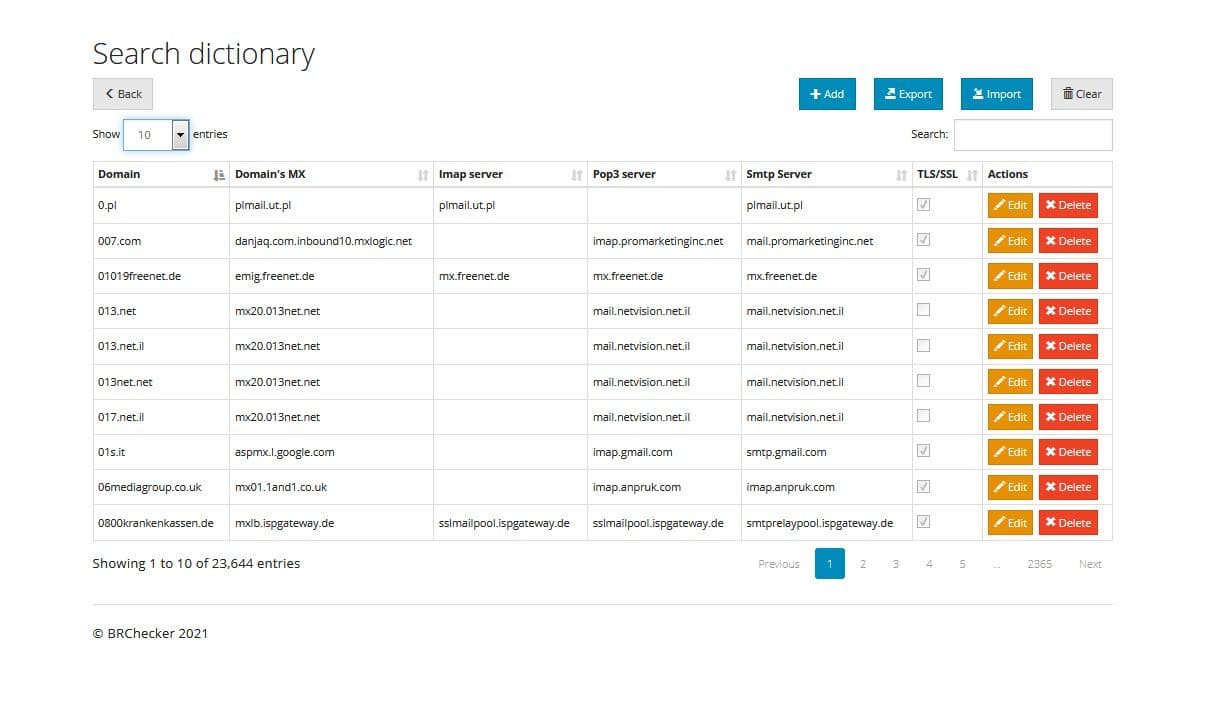Sort by the Pop3 server column arrows

(x=730, y=175)
